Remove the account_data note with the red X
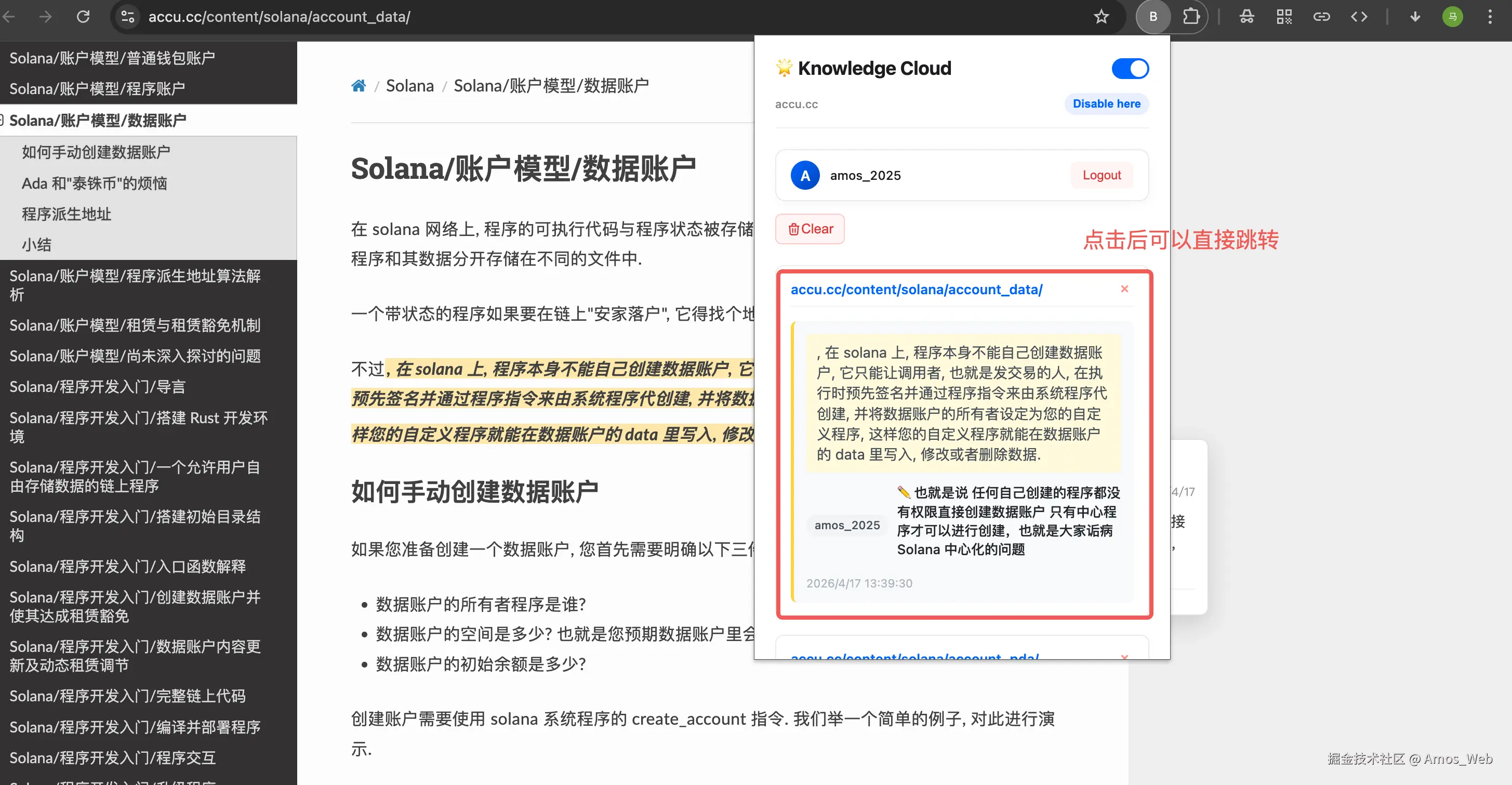Image resolution: width=1512 pixels, height=785 pixels. point(1124,289)
